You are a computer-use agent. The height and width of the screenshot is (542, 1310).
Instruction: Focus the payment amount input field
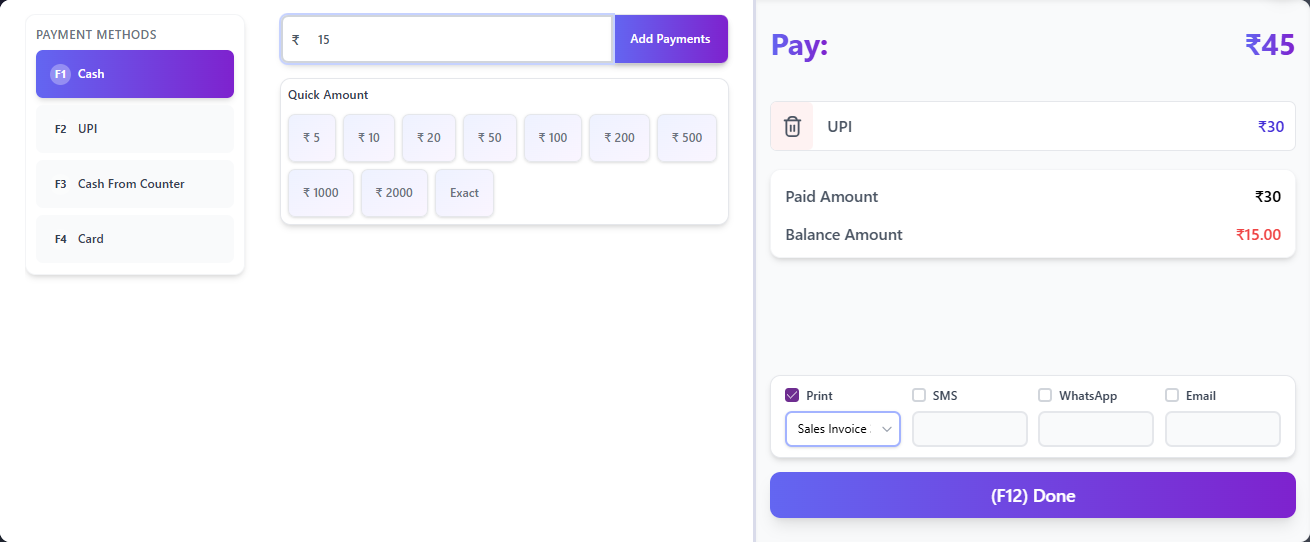click(x=460, y=40)
